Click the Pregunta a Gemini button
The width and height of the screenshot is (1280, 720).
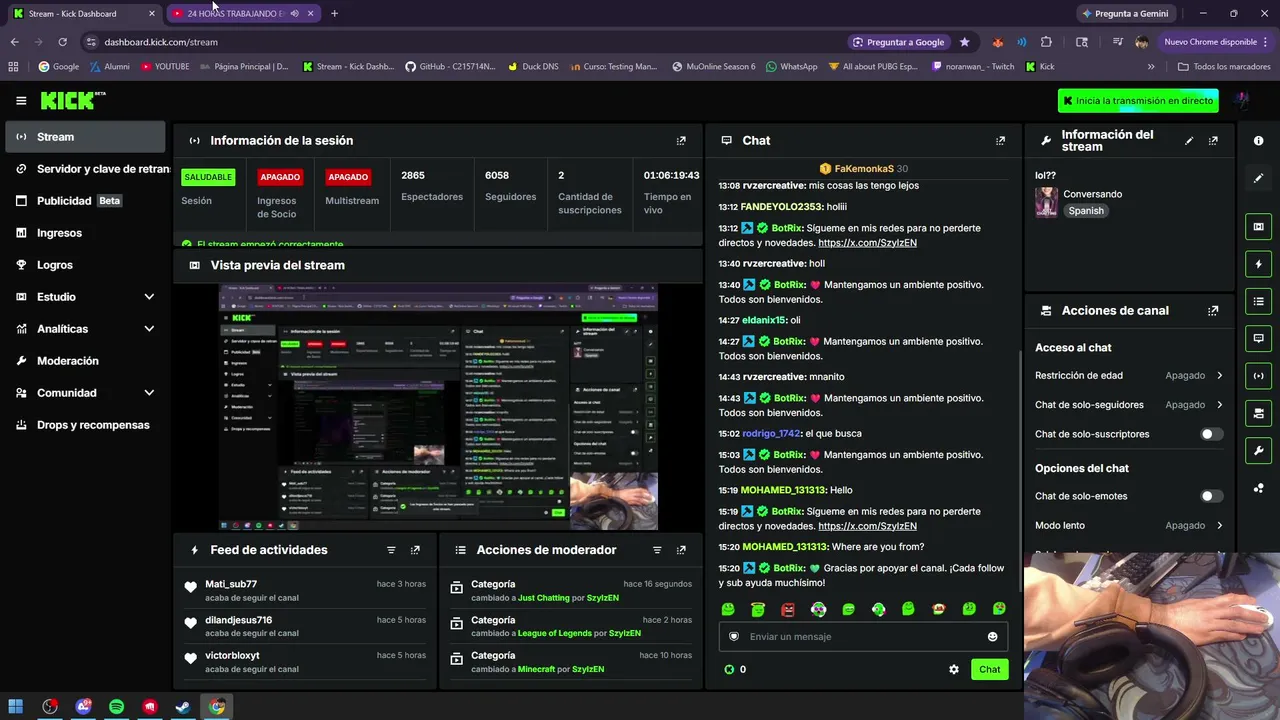1125,14
